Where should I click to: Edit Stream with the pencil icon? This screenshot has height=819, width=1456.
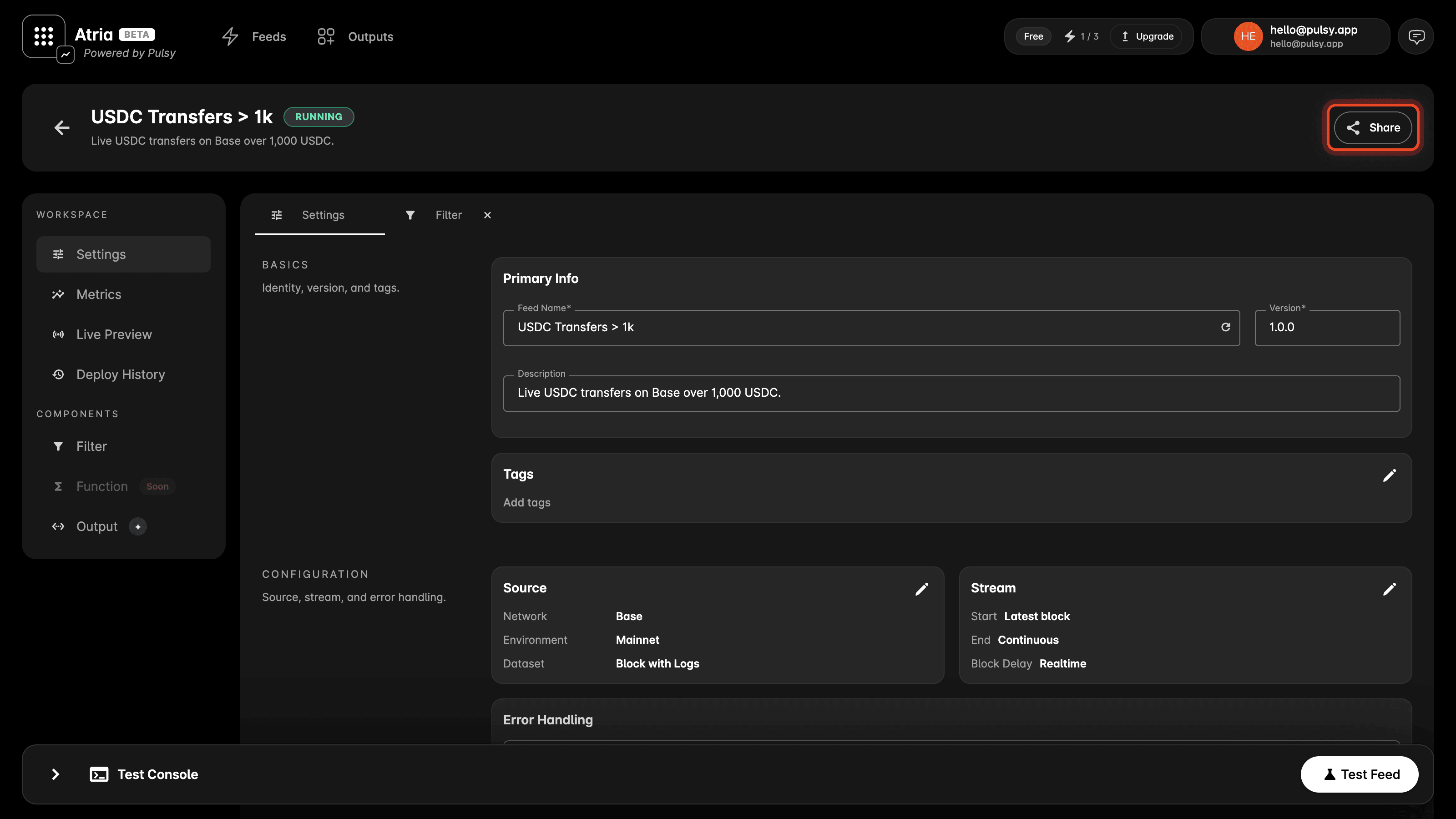coord(1389,589)
